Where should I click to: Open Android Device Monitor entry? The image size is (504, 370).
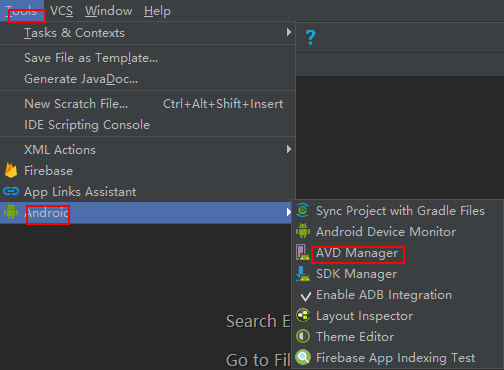pos(397,232)
